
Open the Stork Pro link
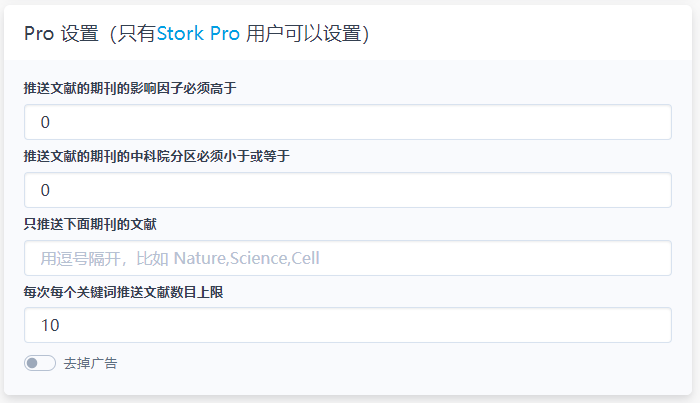pyautogui.click(x=198, y=33)
